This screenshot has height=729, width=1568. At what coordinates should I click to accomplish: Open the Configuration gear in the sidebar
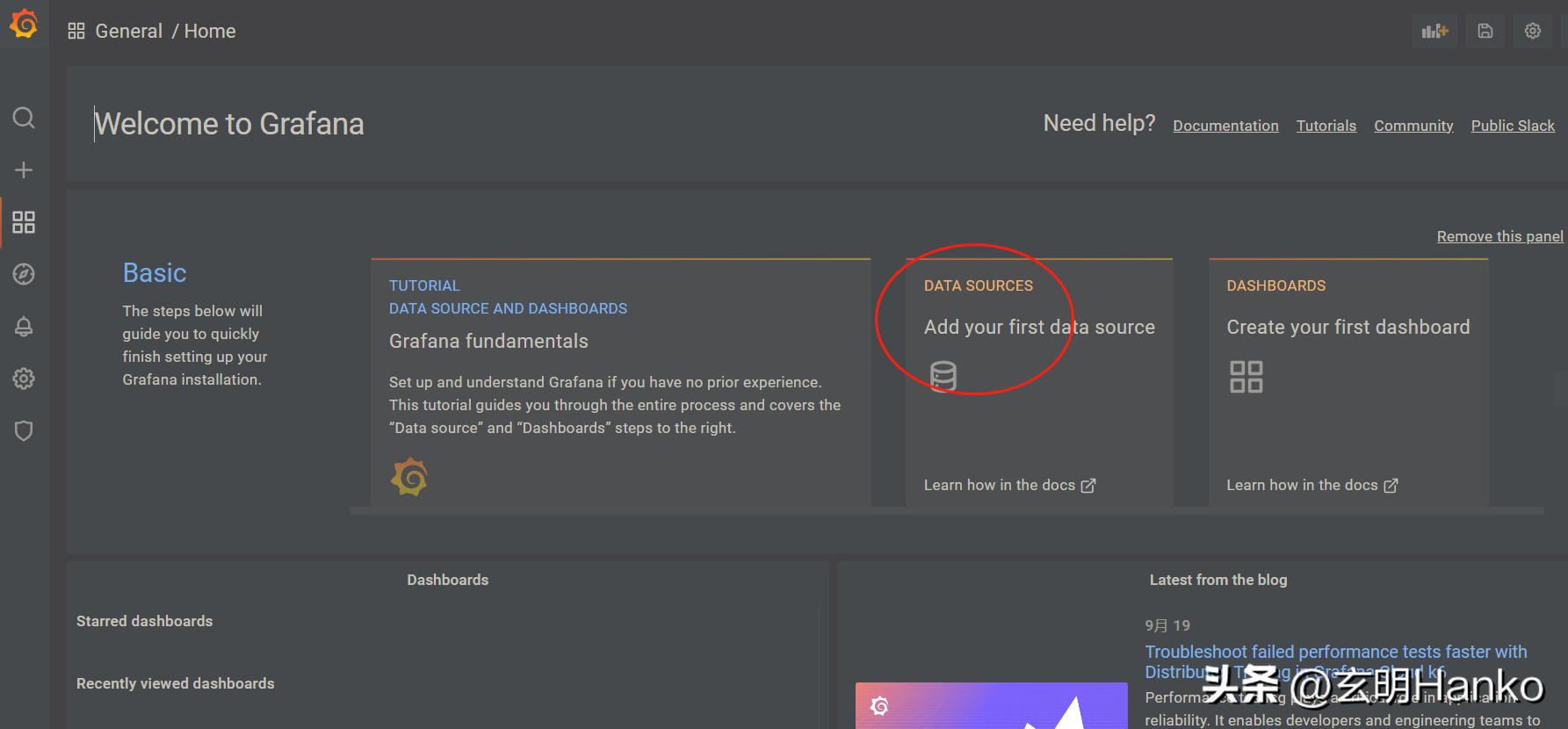click(x=24, y=379)
